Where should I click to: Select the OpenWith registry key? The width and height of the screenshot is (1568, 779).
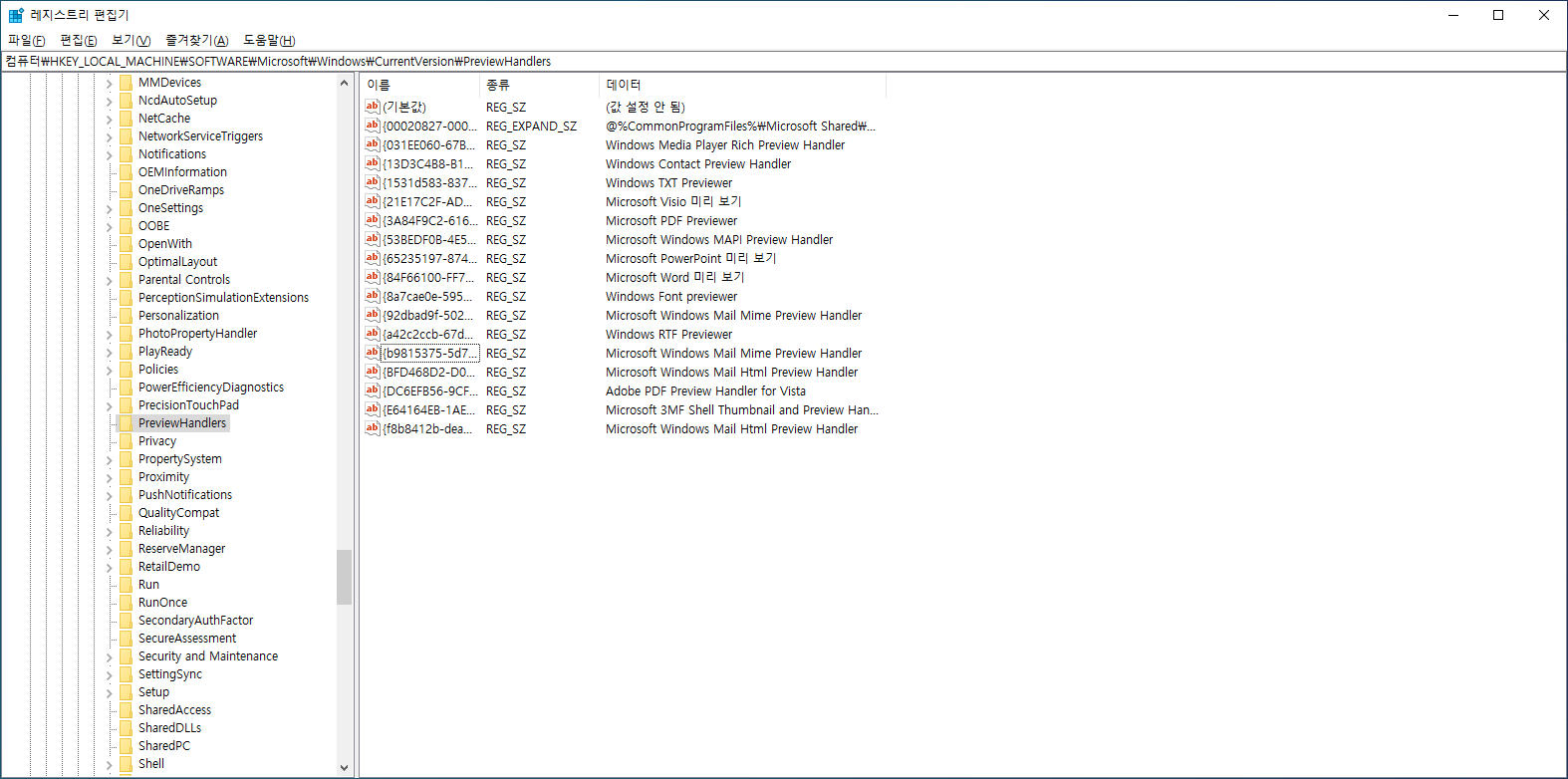pyautogui.click(x=165, y=244)
